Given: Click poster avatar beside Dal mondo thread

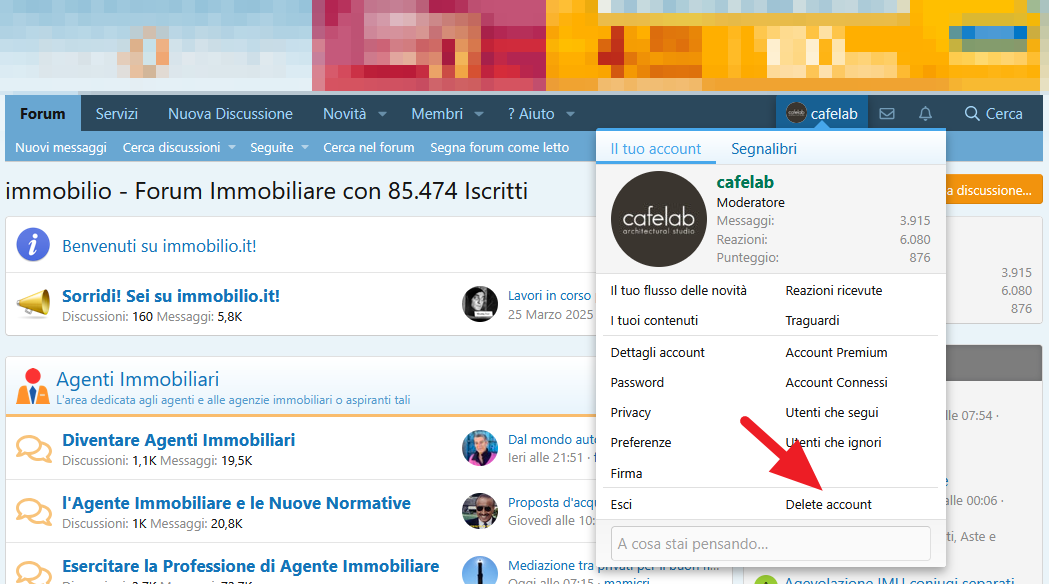Looking at the screenshot, I should (480, 448).
